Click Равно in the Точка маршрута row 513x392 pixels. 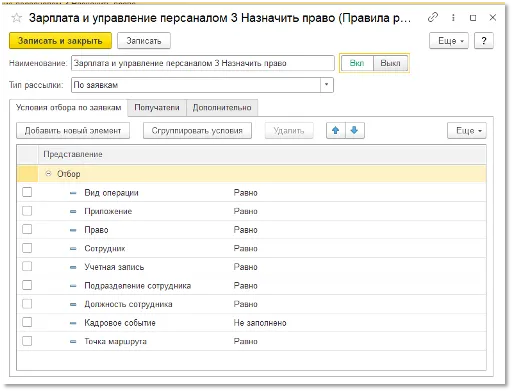(245, 342)
